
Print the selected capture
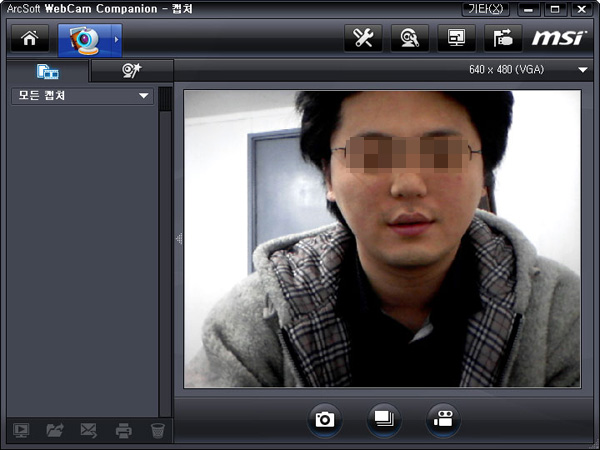124,430
